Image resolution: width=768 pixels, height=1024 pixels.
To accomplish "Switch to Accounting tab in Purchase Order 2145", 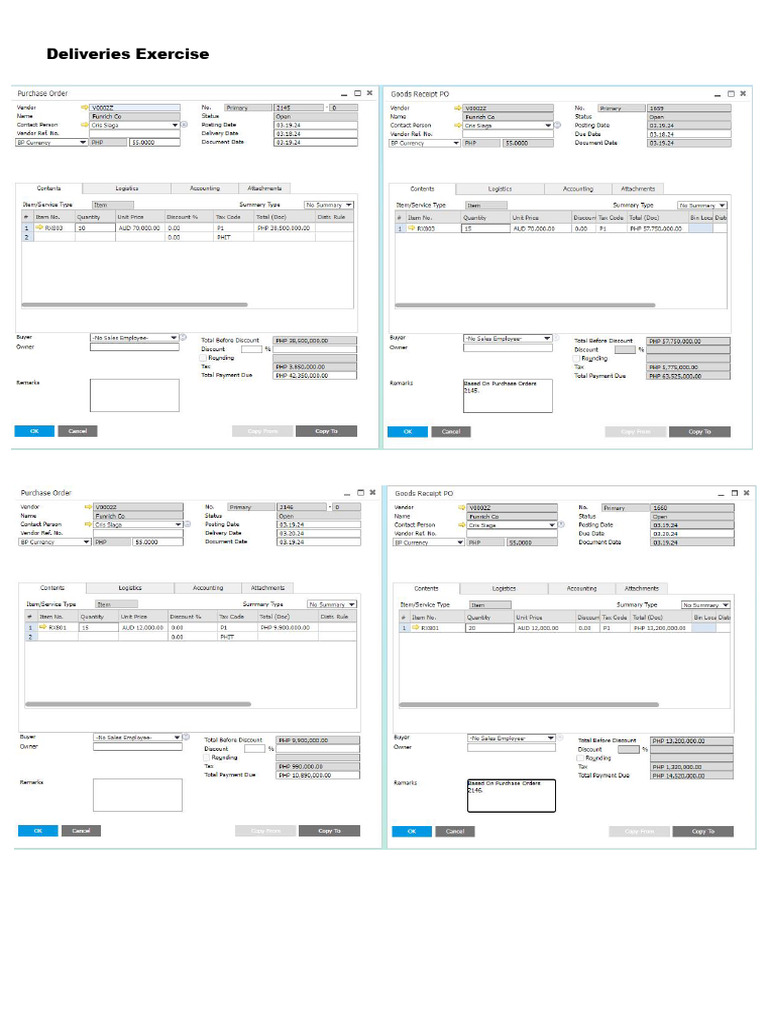I will 205,188.
